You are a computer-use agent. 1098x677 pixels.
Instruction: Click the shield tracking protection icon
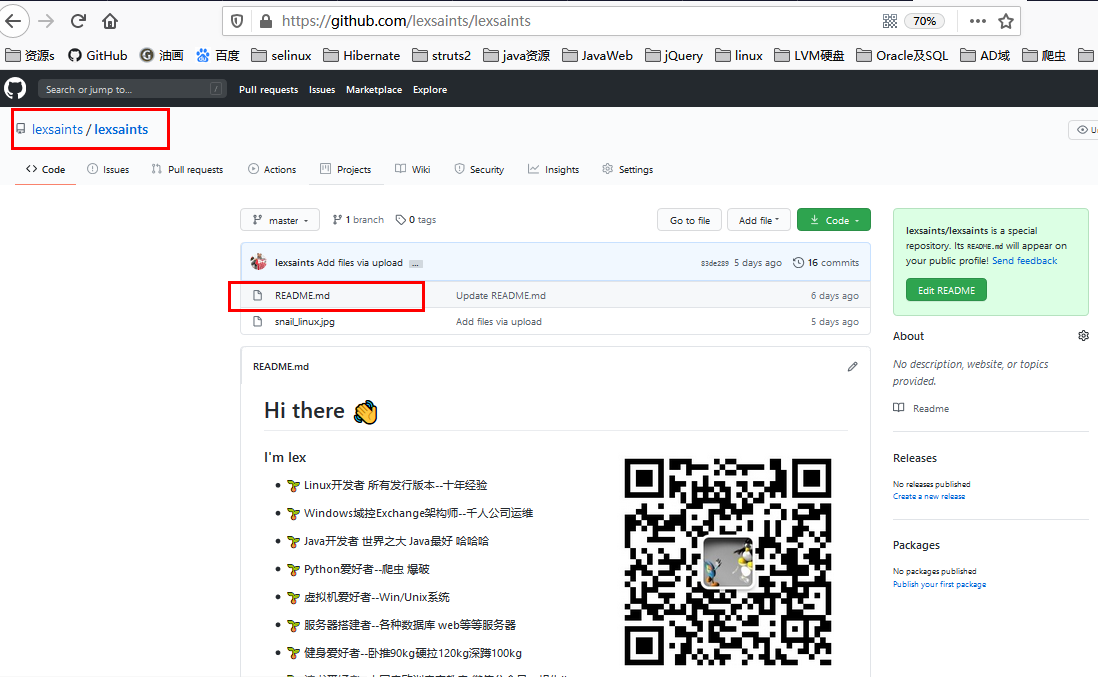point(237,21)
